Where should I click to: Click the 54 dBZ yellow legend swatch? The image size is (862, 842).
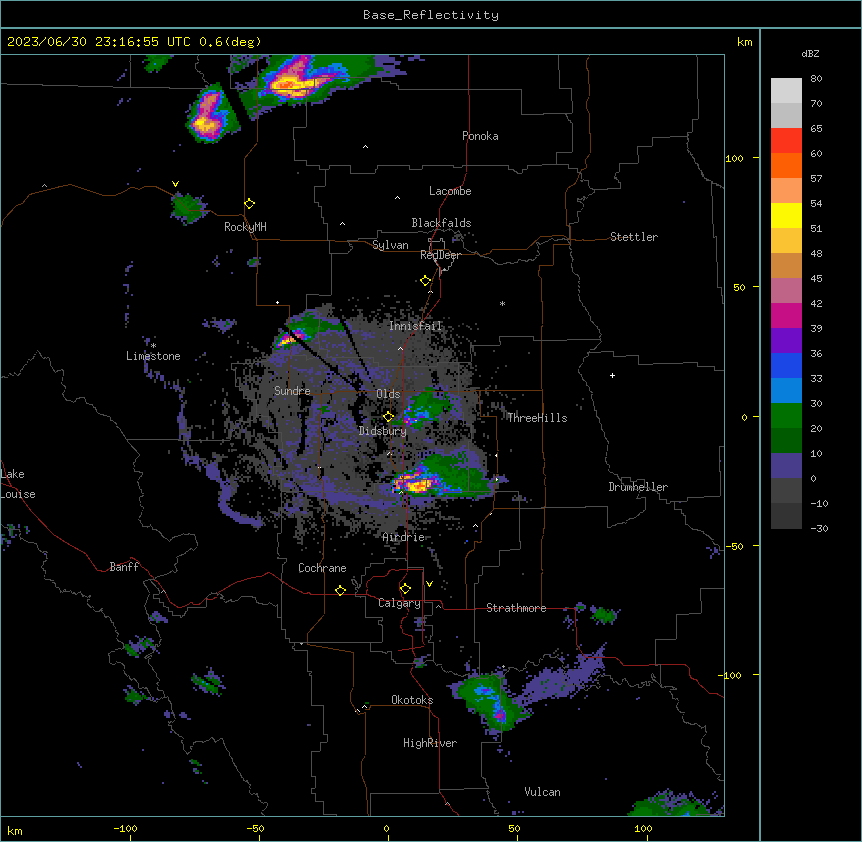[786, 215]
